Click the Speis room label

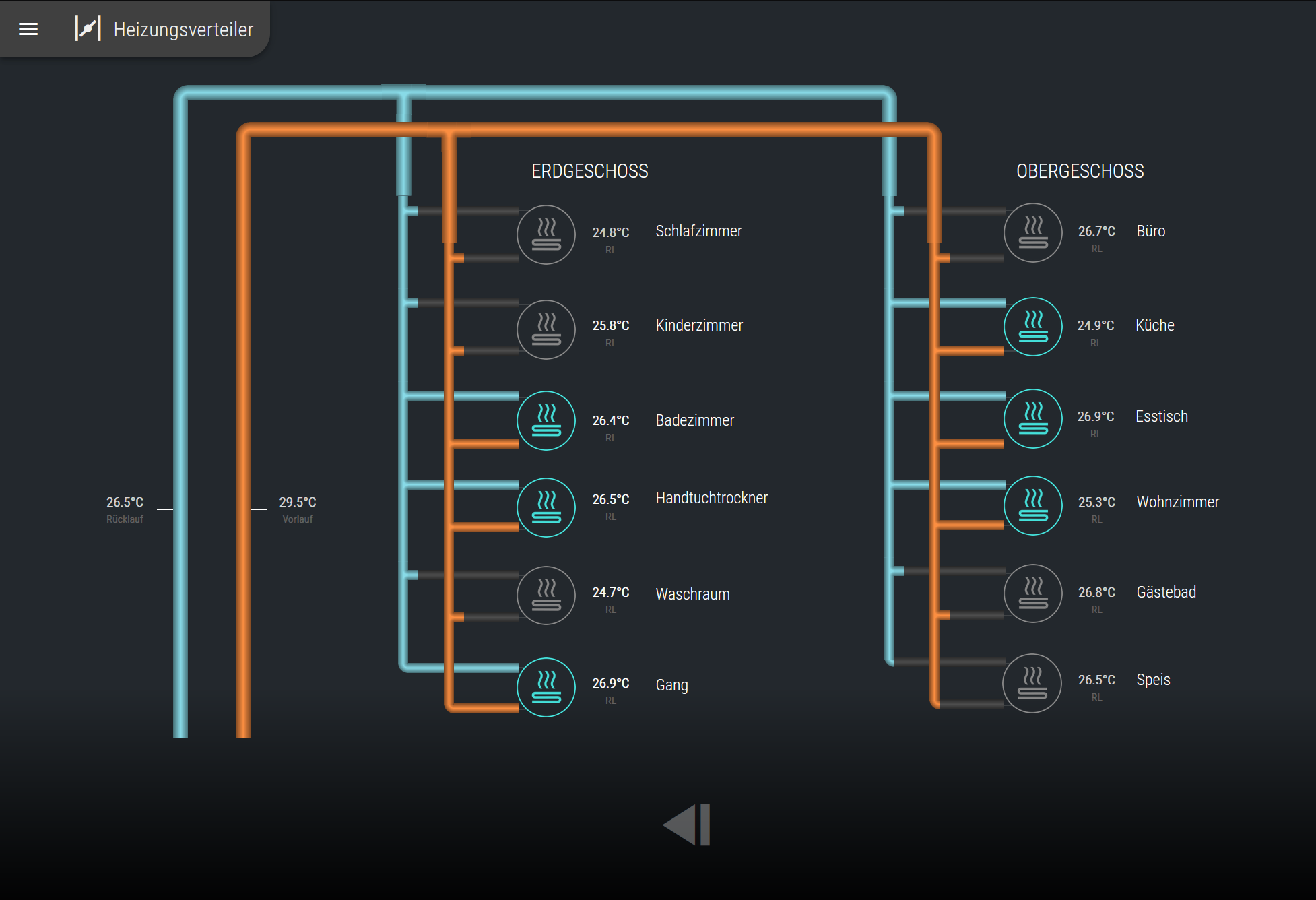coord(1153,680)
